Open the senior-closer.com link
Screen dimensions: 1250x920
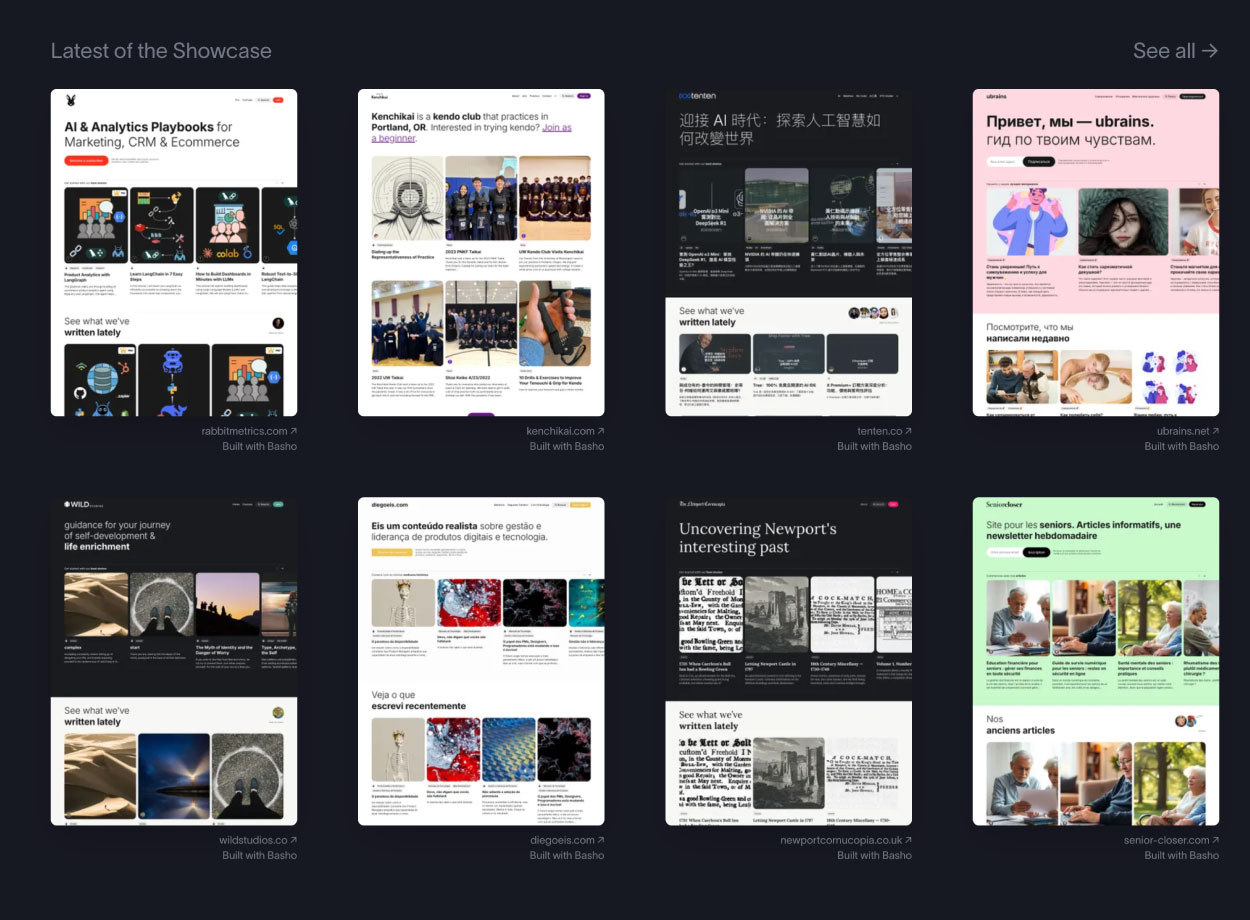pos(1171,840)
